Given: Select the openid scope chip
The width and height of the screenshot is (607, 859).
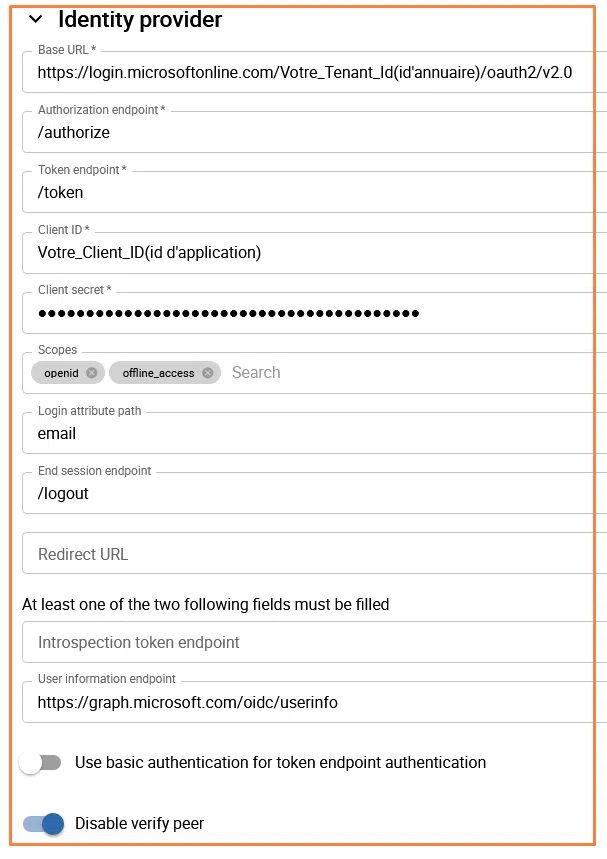Looking at the screenshot, I should (61, 373).
